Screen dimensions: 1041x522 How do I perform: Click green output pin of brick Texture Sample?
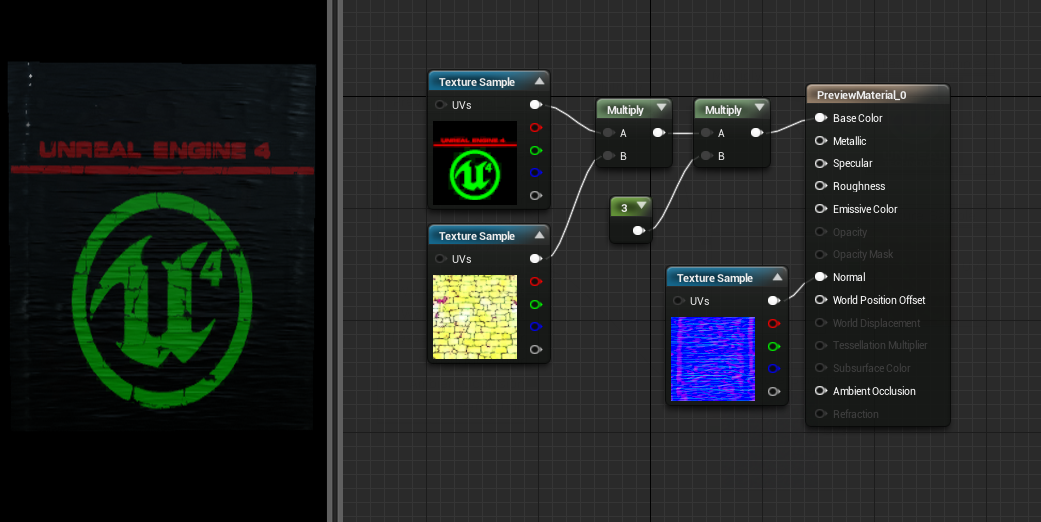(536, 304)
